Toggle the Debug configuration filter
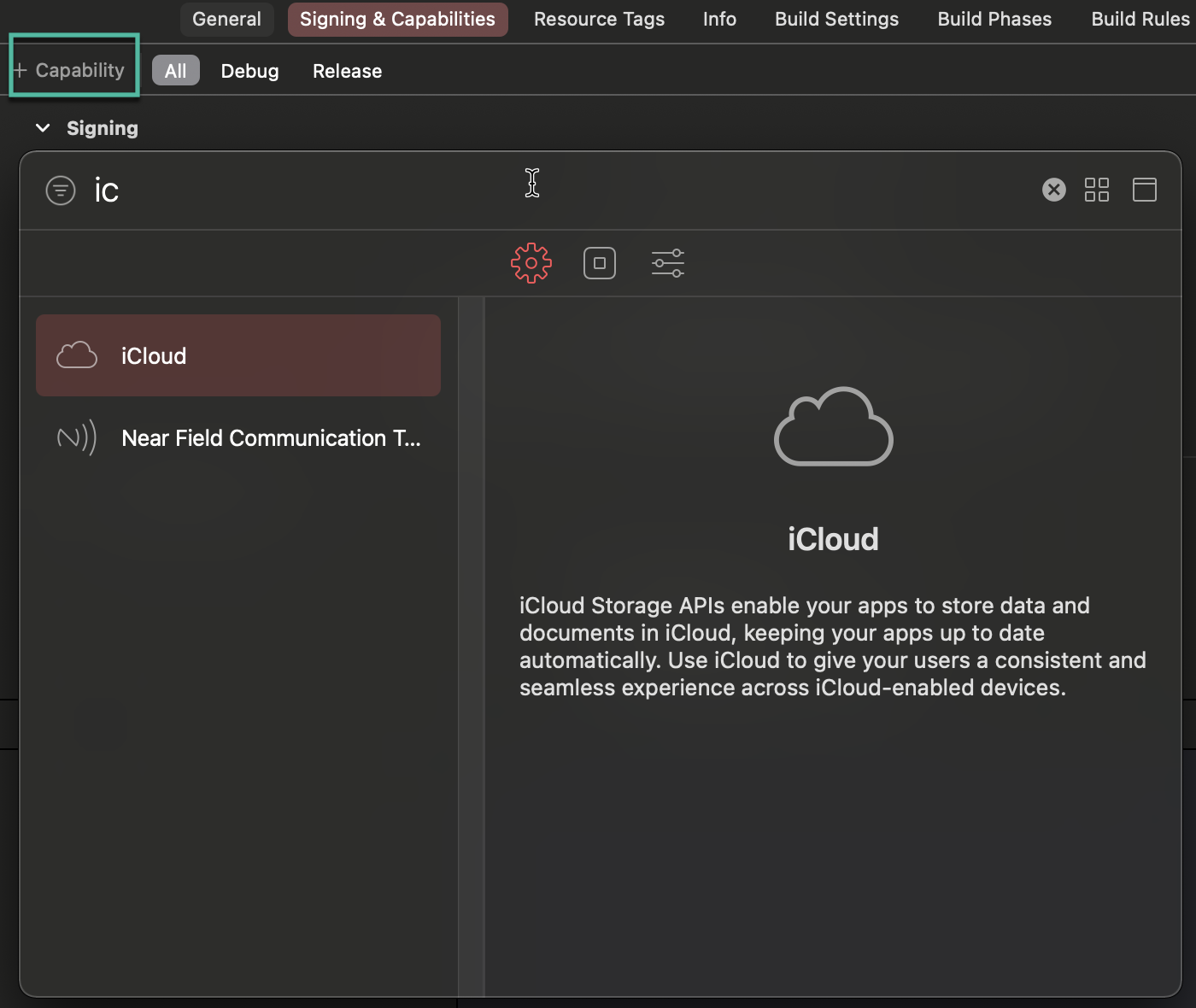 (249, 70)
